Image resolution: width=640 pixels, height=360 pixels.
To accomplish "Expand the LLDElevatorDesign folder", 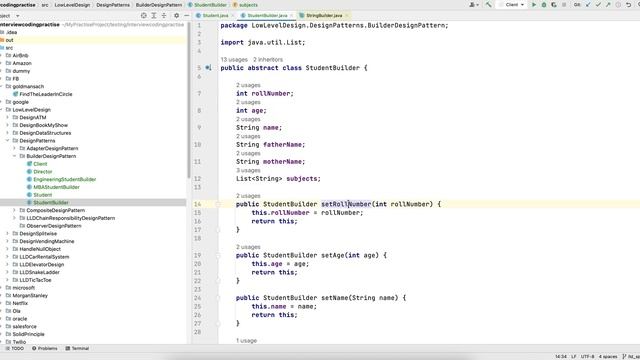I will pos(7,264).
